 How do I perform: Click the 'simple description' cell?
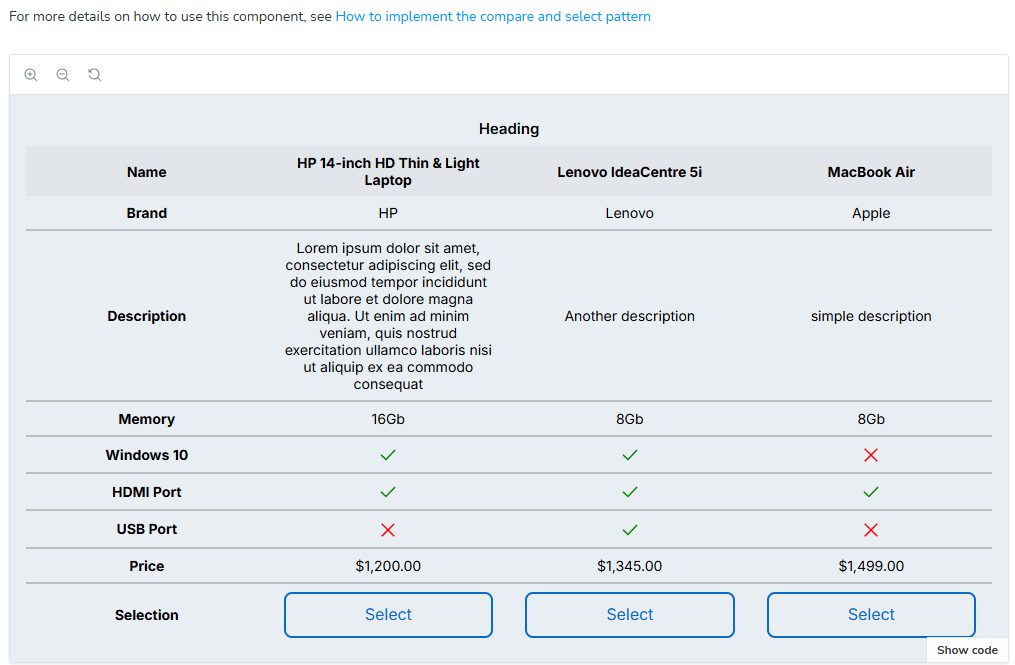tap(871, 316)
